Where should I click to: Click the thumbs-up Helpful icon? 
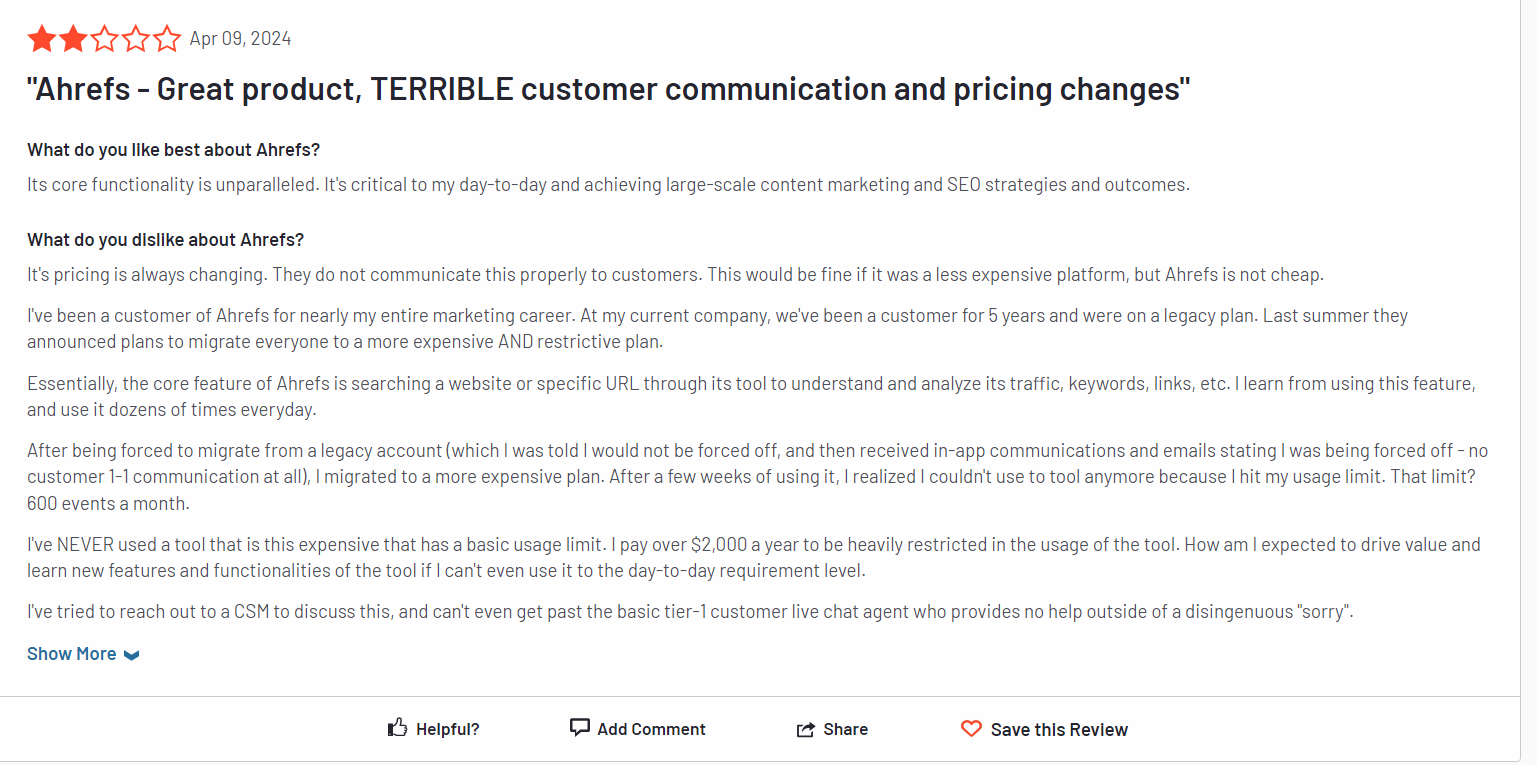[397, 728]
